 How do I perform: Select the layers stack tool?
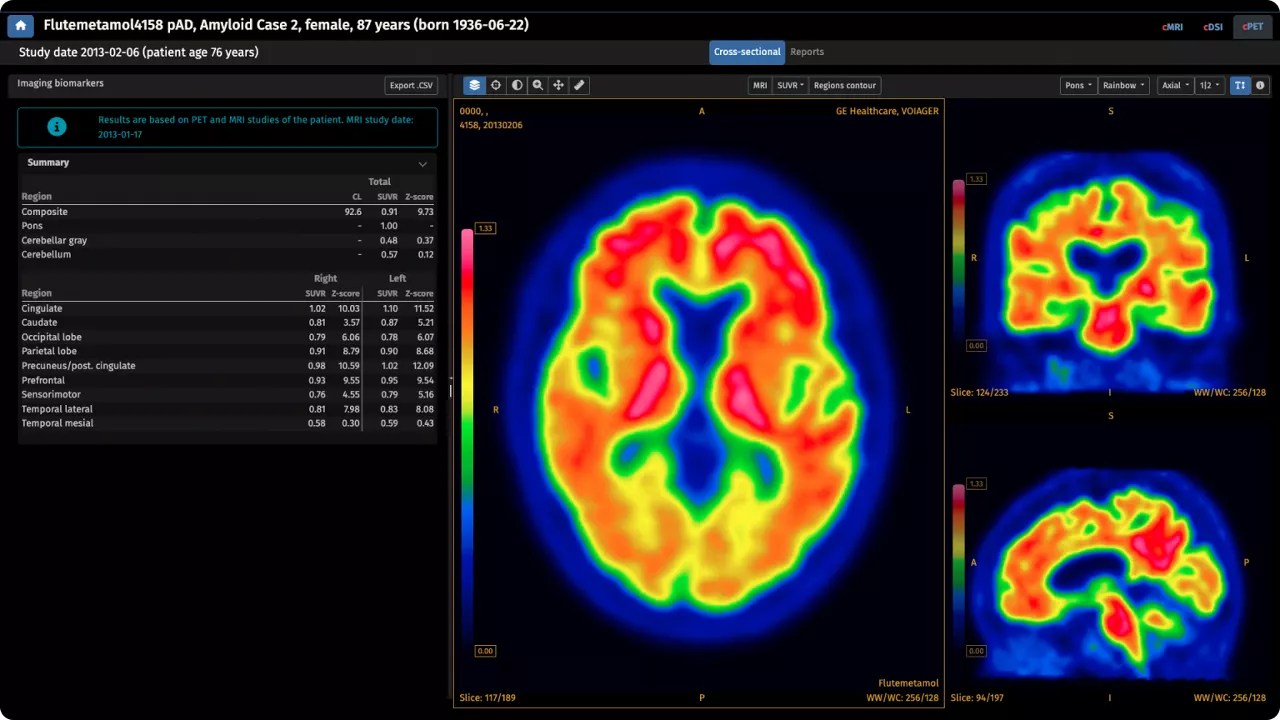(x=474, y=85)
